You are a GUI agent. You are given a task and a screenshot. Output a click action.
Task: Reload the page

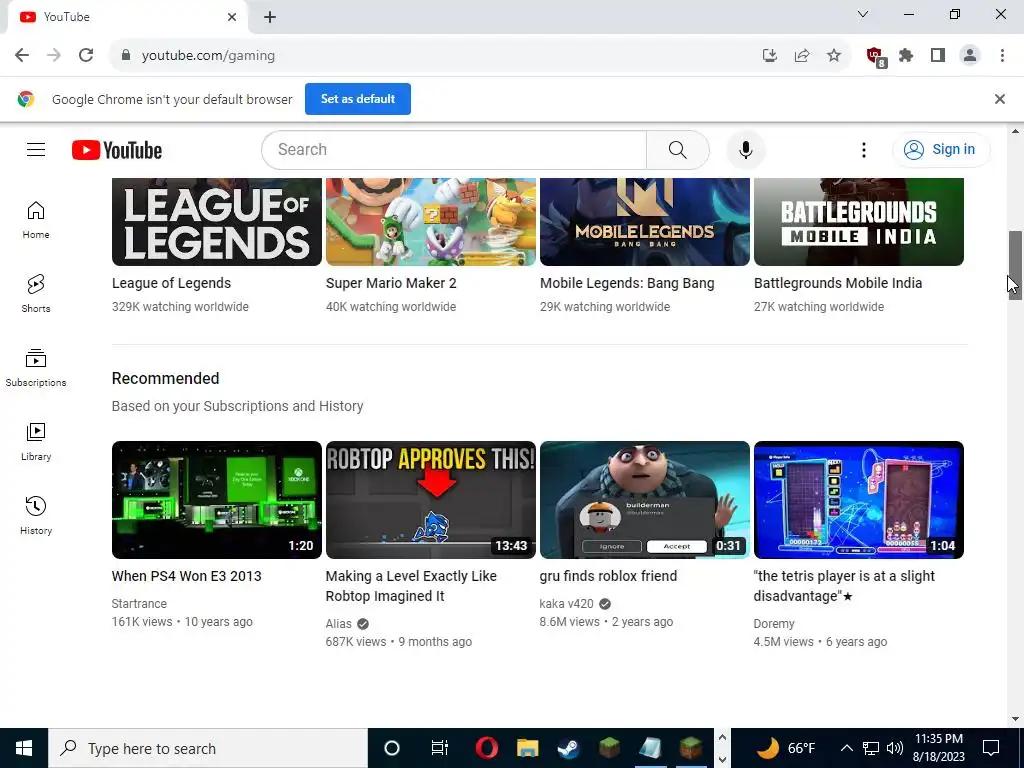pyautogui.click(x=86, y=56)
